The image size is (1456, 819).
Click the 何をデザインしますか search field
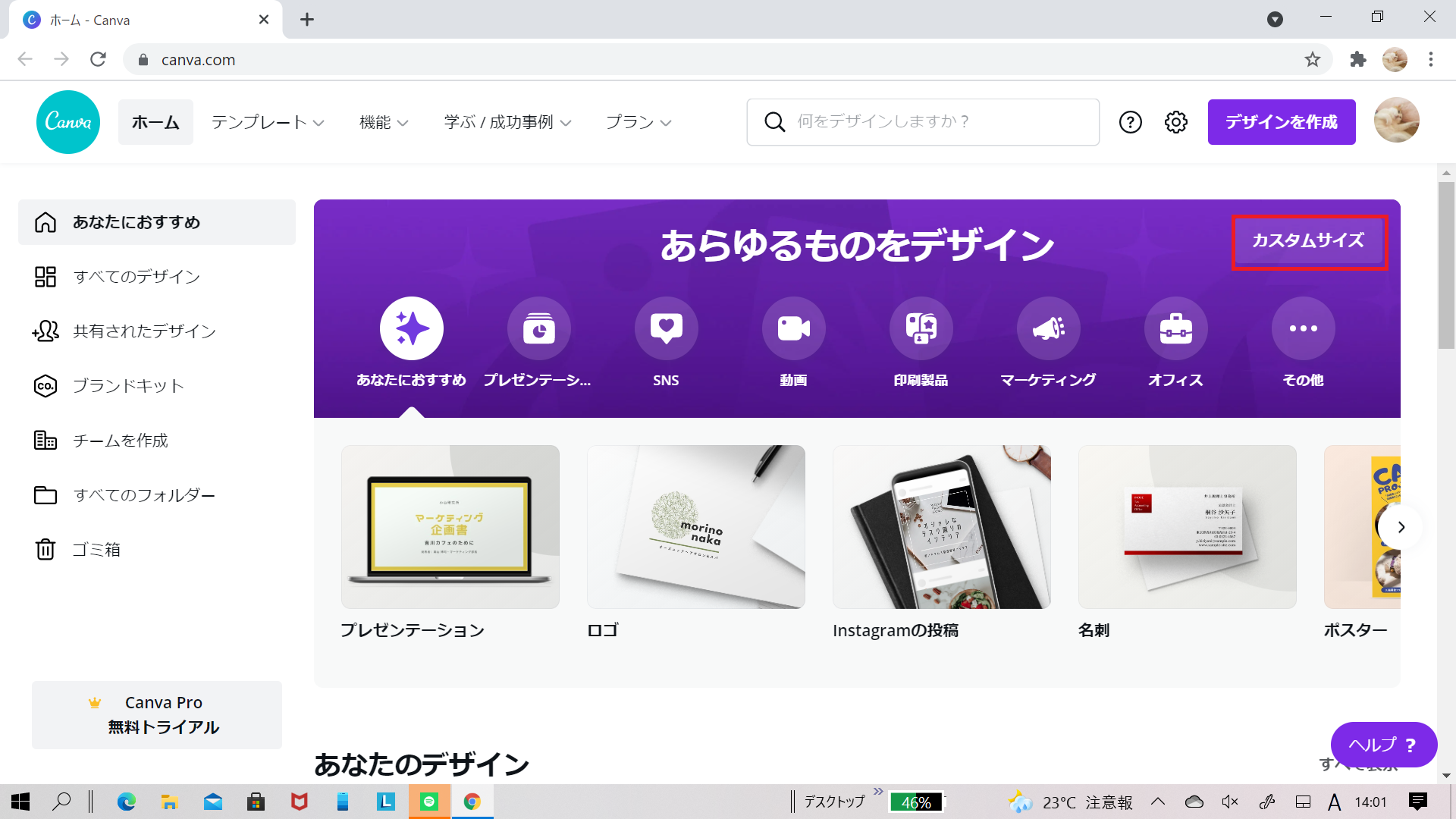[923, 122]
